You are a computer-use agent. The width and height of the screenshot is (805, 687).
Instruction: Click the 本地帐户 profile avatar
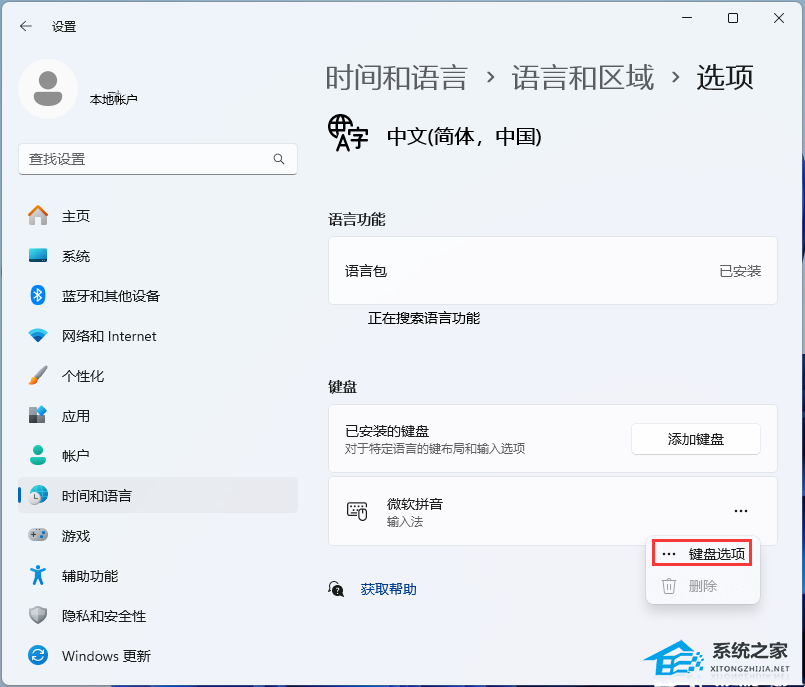pyautogui.click(x=48, y=89)
